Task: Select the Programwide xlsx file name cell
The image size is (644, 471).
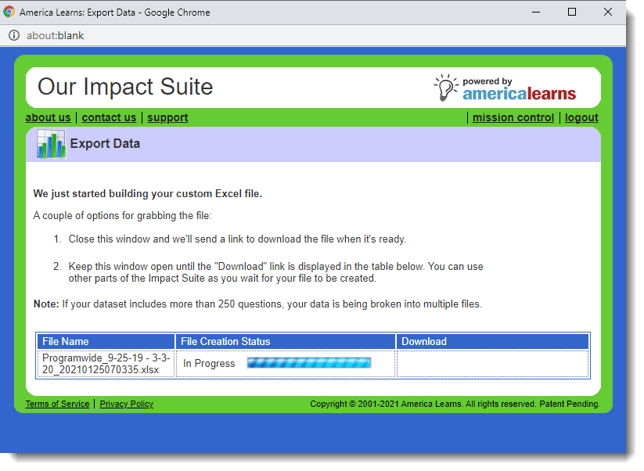Action: tap(106, 363)
